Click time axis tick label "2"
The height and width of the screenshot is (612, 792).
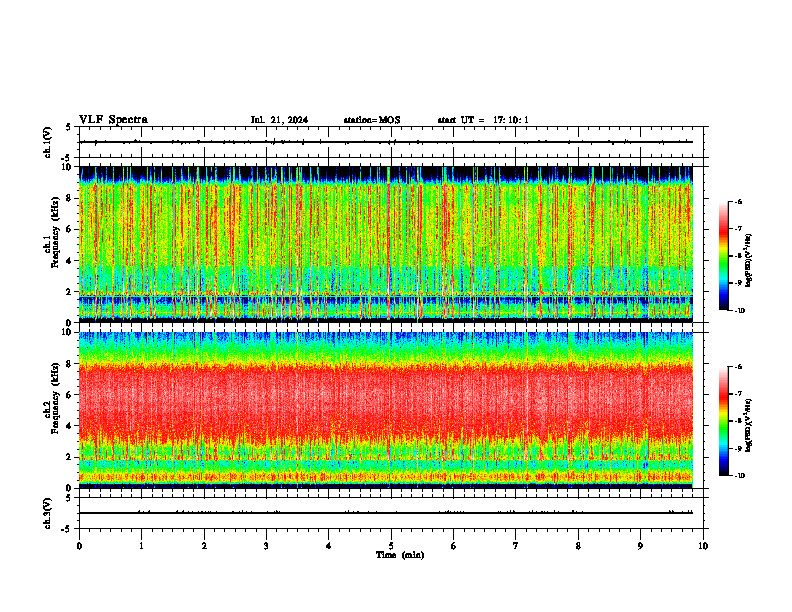pyautogui.click(x=204, y=546)
